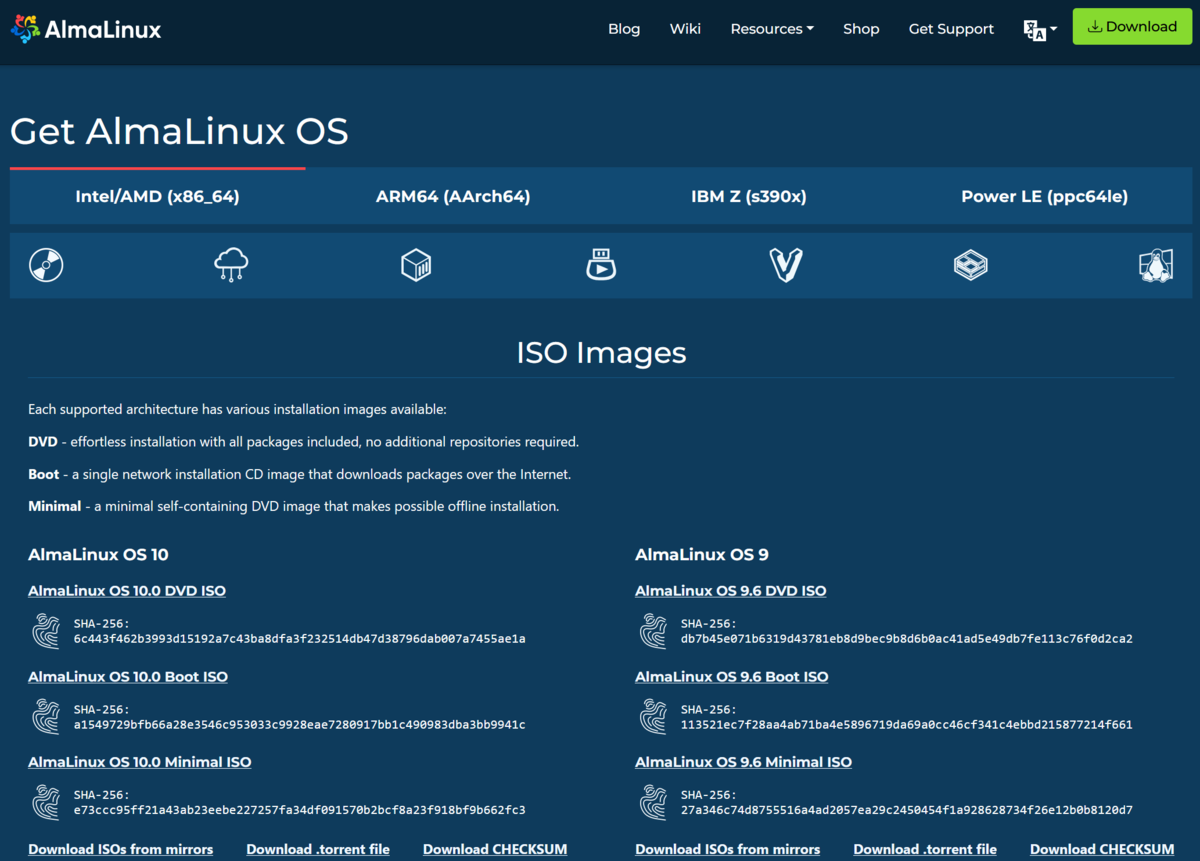Switch to Power LE (ppc64le) tab

click(1045, 197)
